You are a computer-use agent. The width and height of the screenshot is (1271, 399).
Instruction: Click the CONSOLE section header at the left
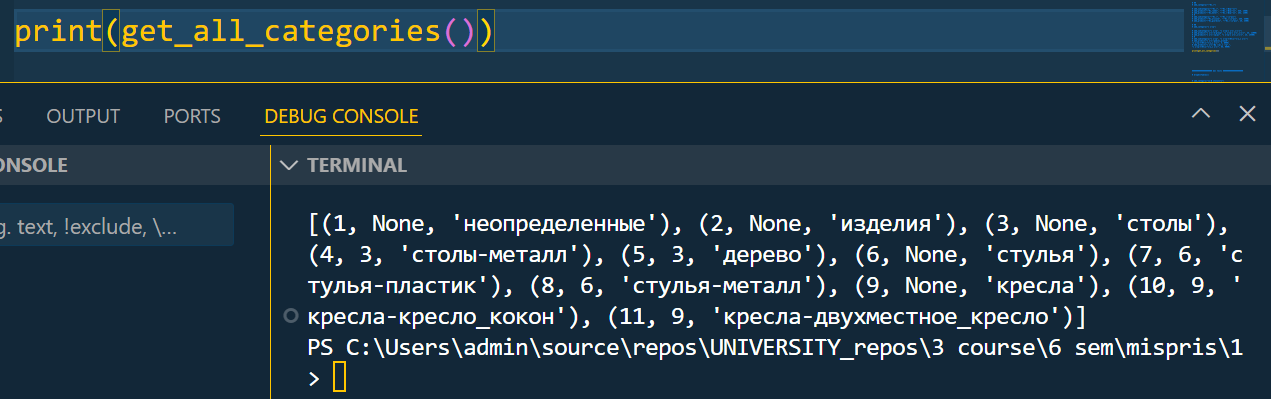(x=34, y=166)
